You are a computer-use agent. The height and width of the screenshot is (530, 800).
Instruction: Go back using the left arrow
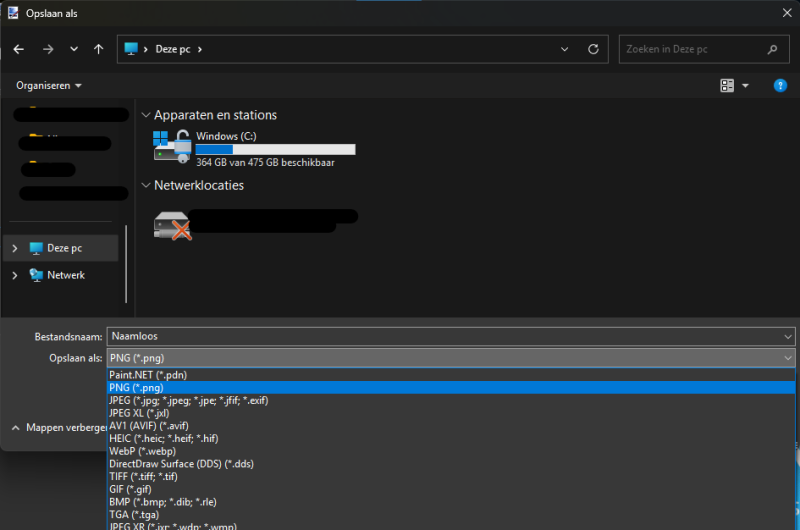coord(19,49)
